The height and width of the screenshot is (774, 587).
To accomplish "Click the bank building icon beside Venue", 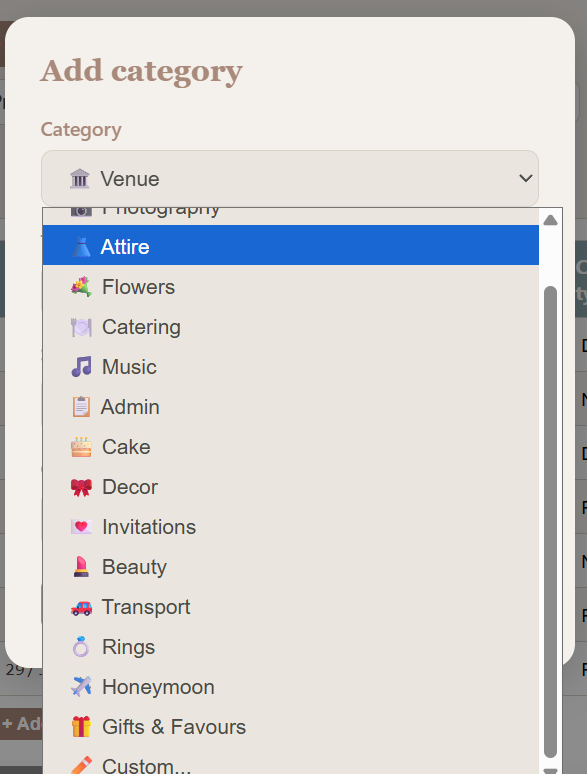I will point(79,178).
